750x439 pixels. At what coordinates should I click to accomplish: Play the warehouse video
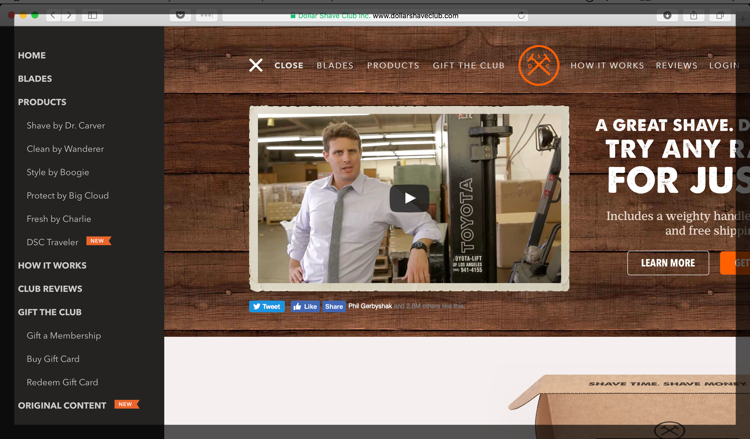[x=409, y=198]
